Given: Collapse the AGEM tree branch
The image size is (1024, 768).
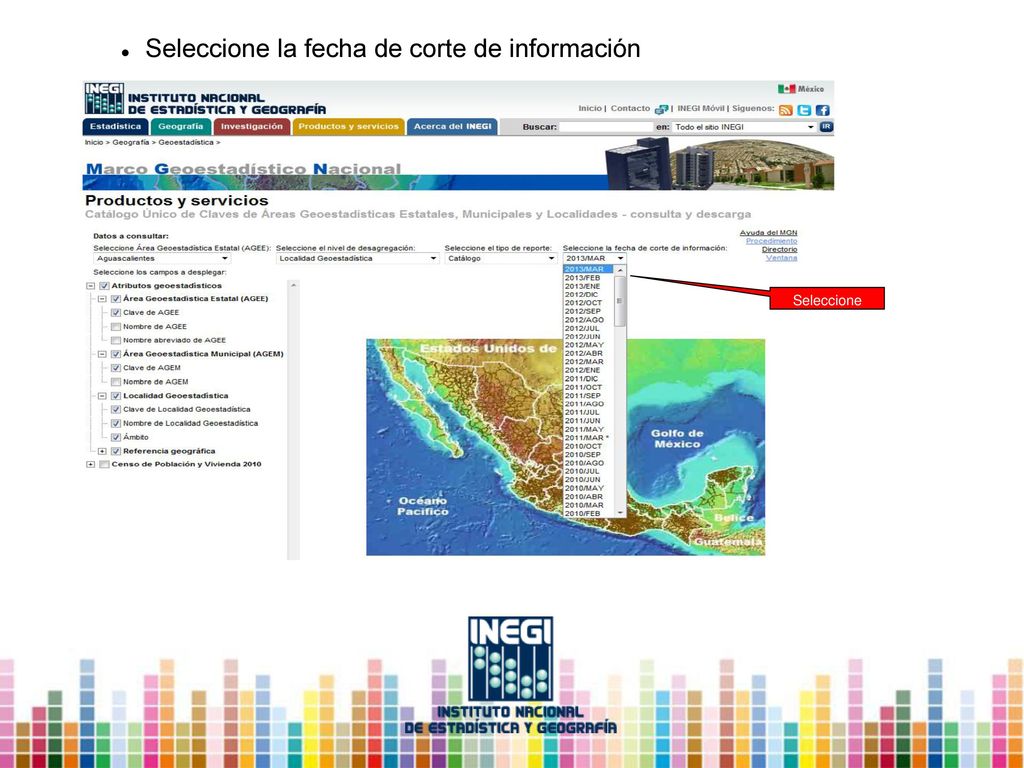Looking at the screenshot, I should tap(102, 354).
